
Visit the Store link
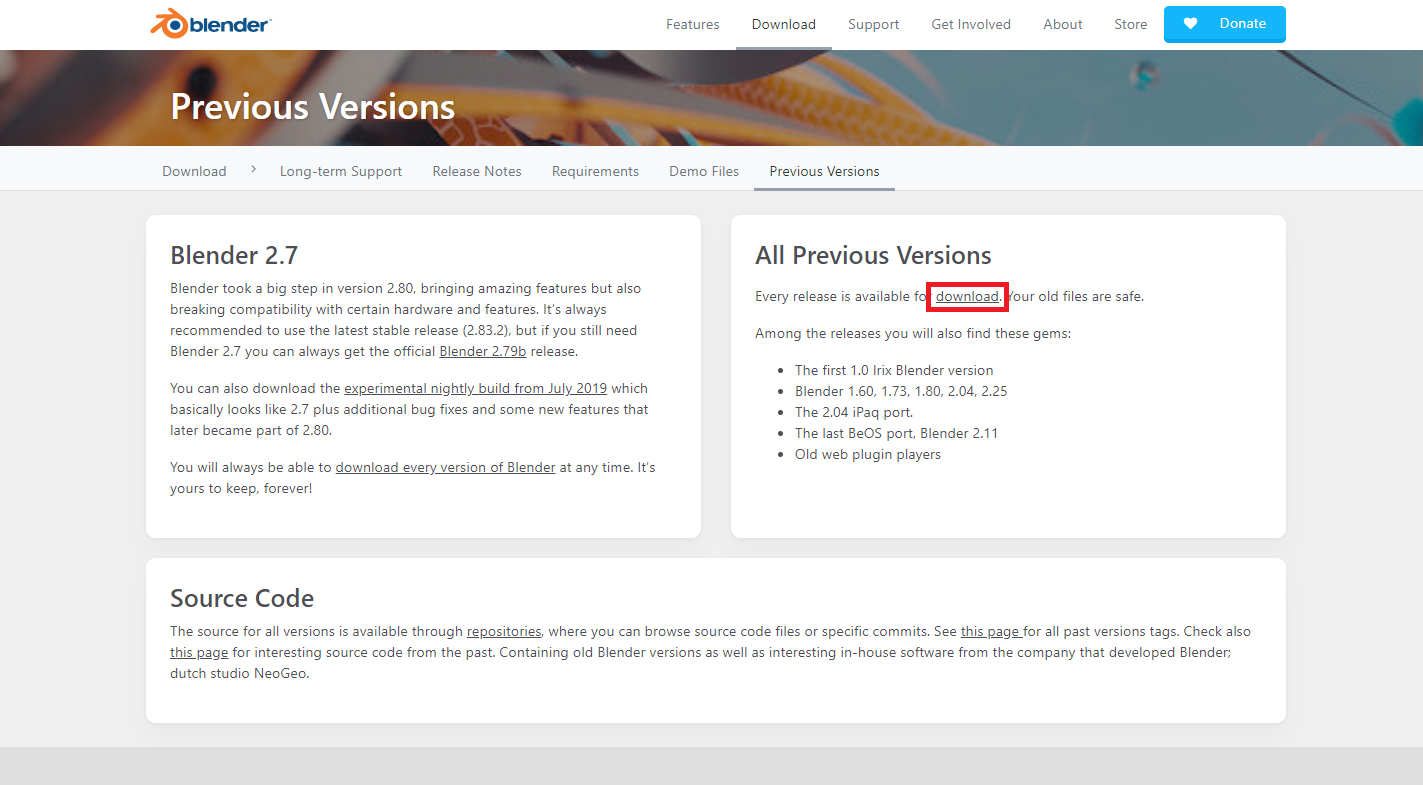[x=1131, y=24]
